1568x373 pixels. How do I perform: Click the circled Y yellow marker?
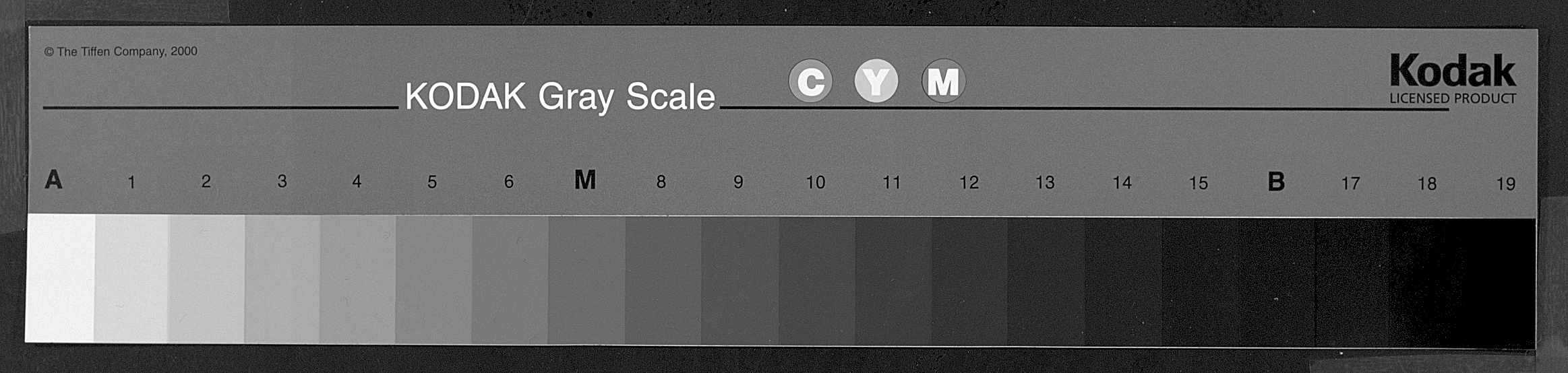point(876,81)
